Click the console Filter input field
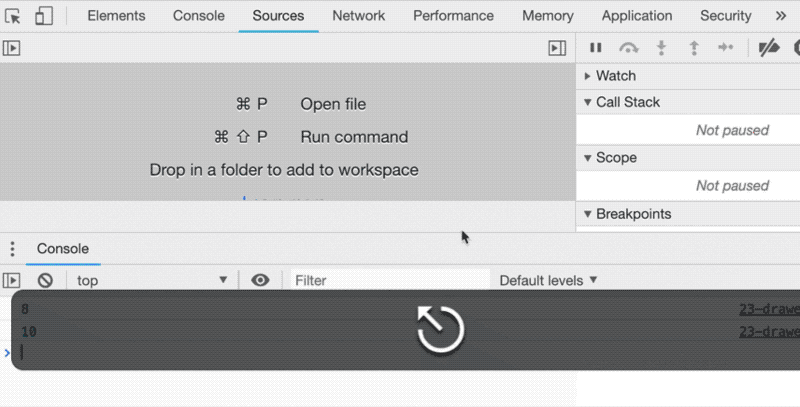 pos(390,281)
